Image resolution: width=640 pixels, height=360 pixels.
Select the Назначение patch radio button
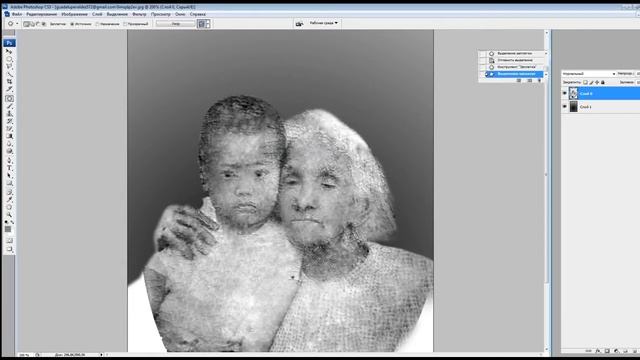pos(97,24)
